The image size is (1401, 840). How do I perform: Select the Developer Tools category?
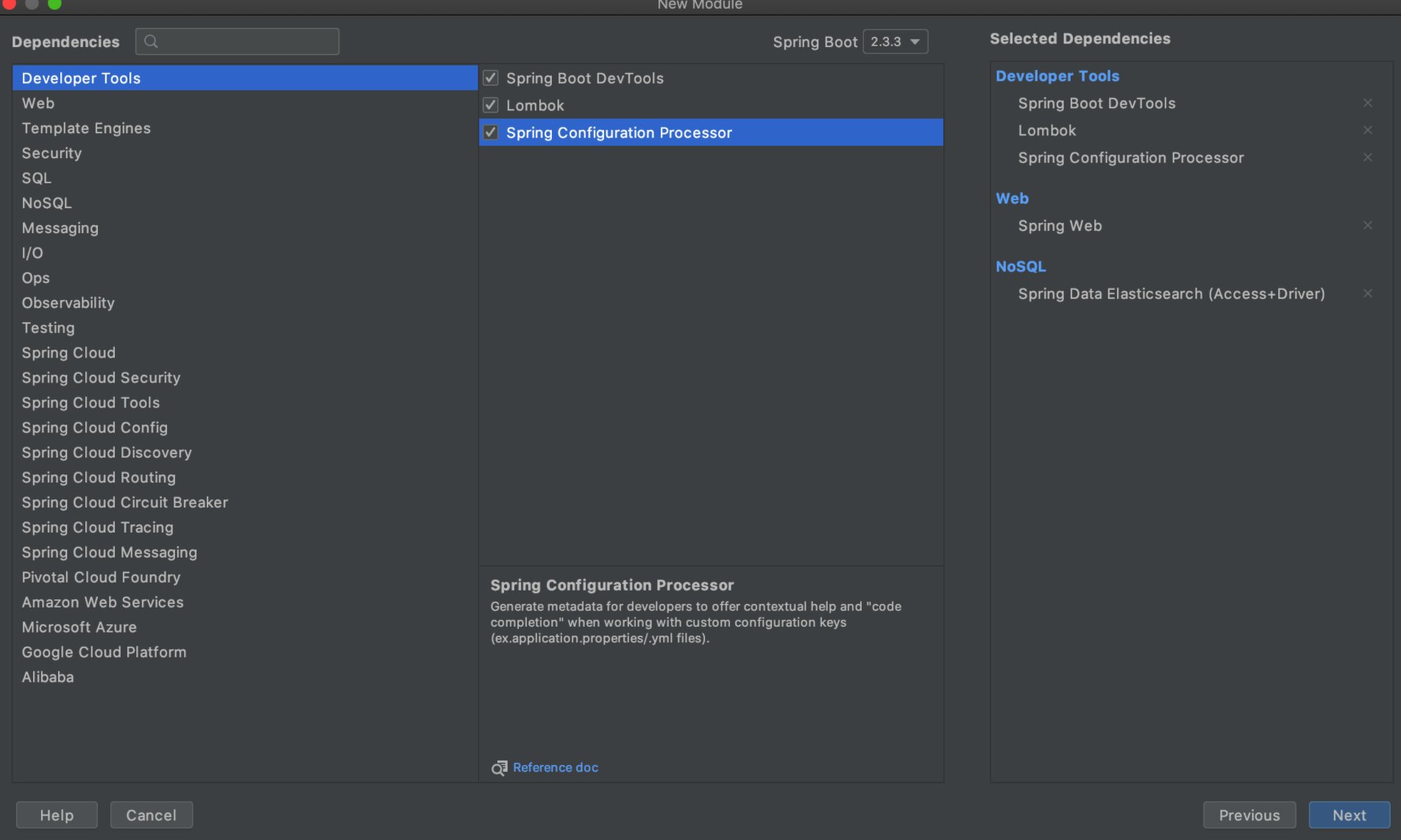(245, 78)
